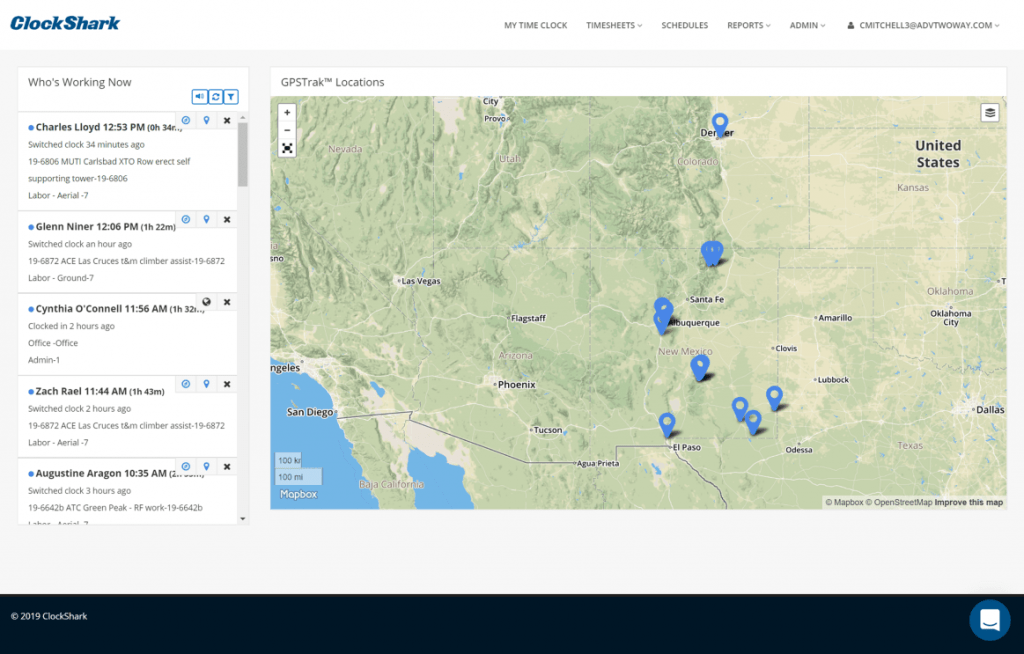1024x654 pixels.
Task: Remove Glenn Niner's entry using the X
Action: click(x=227, y=220)
